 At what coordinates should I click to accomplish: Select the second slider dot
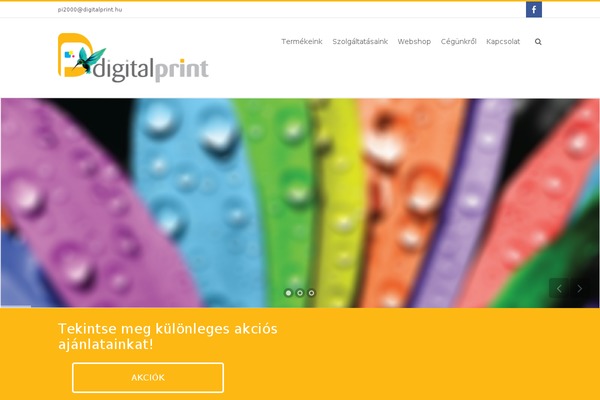(x=300, y=293)
